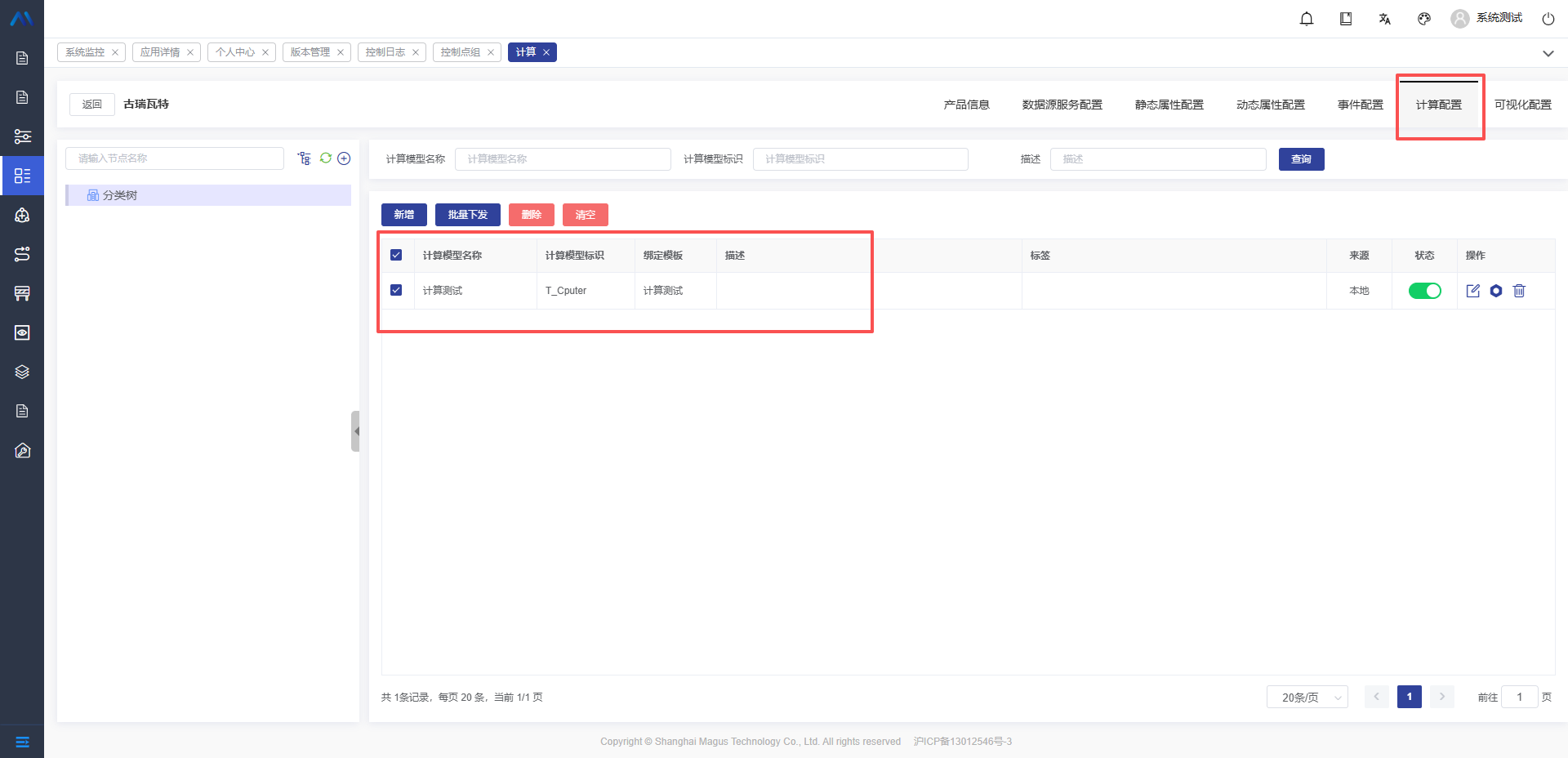Screen dimensions: 1568x758
Task: Uncheck the 计算测试 row checkbox
Action: point(396,290)
